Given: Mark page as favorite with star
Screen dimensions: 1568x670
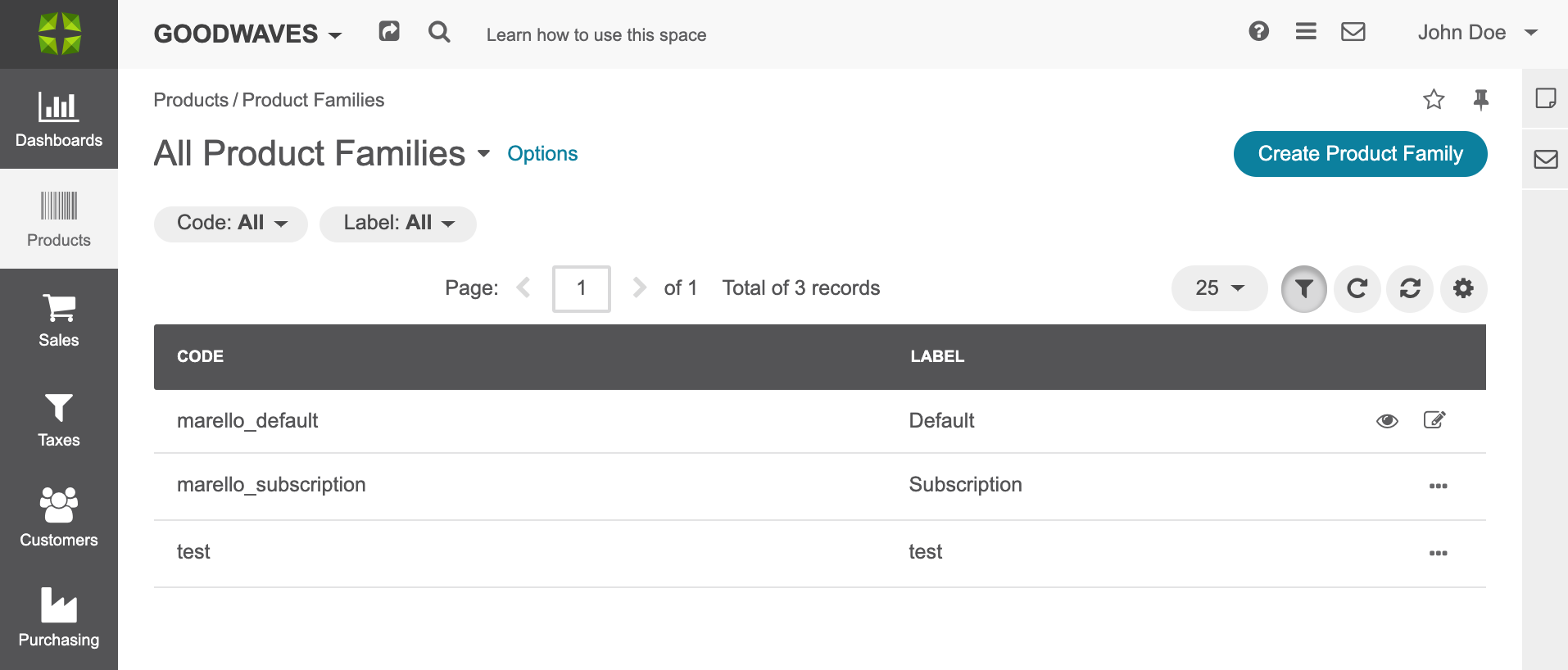Looking at the screenshot, I should (1434, 99).
